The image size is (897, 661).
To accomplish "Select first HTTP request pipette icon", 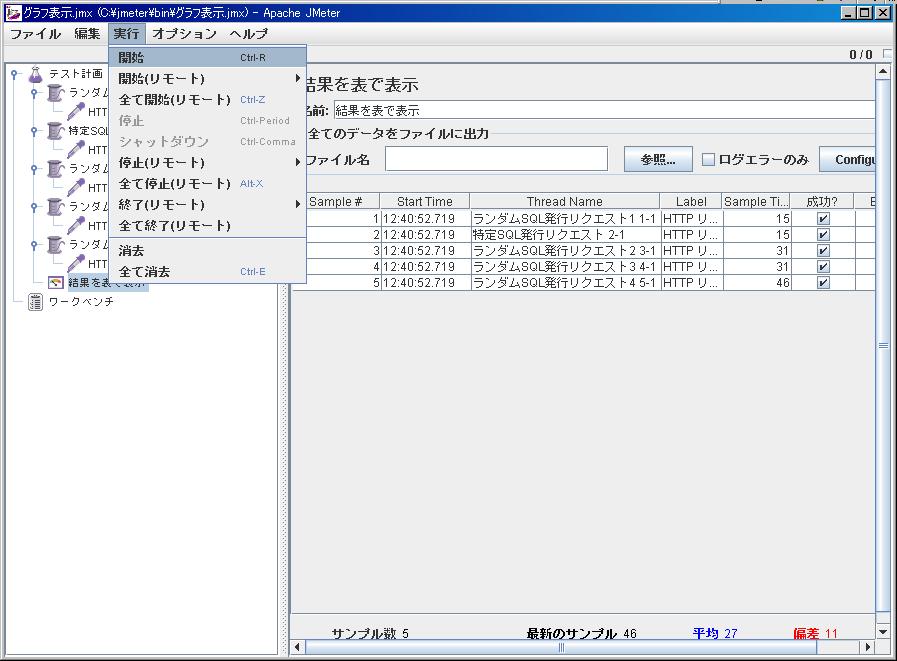I will [76, 112].
